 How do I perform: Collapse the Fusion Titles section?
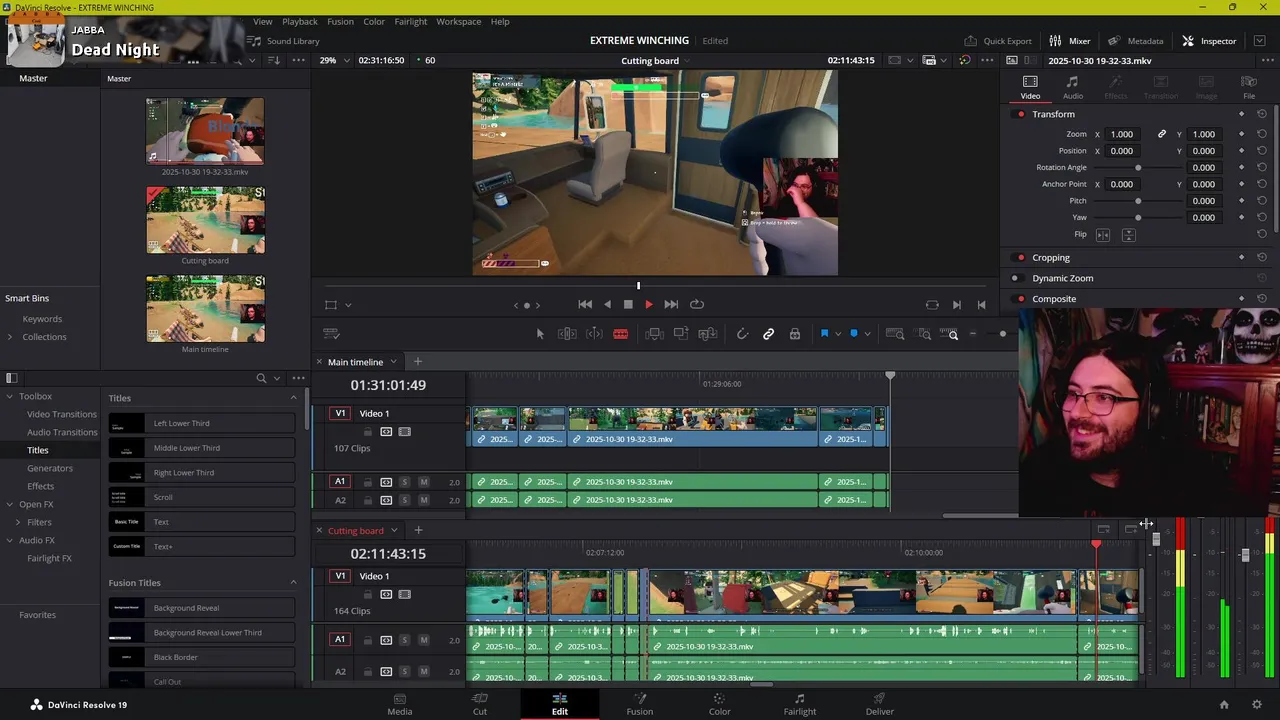(293, 583)
